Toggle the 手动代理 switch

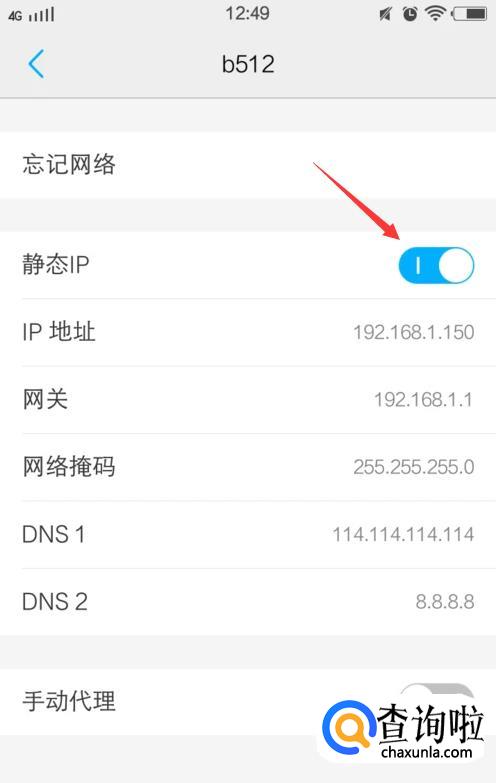click(x=436, y=695)
